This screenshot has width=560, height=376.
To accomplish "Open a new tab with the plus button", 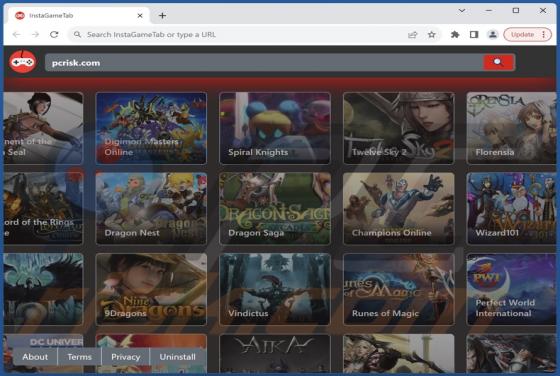I will pos(162,15).
